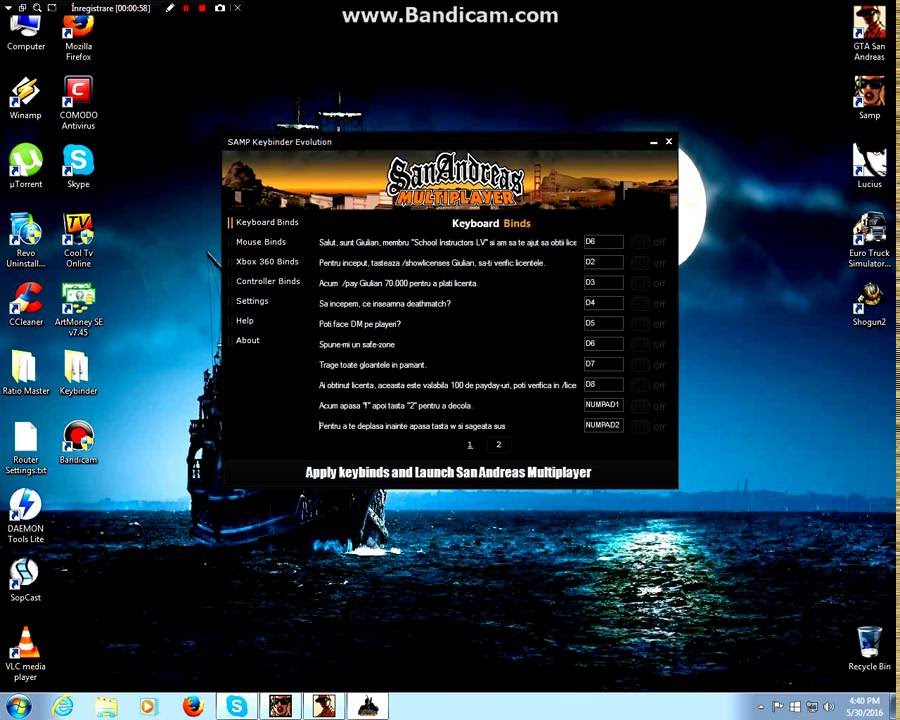Go to keybinds page 2

pyautogui.click(x=499, y=444)
